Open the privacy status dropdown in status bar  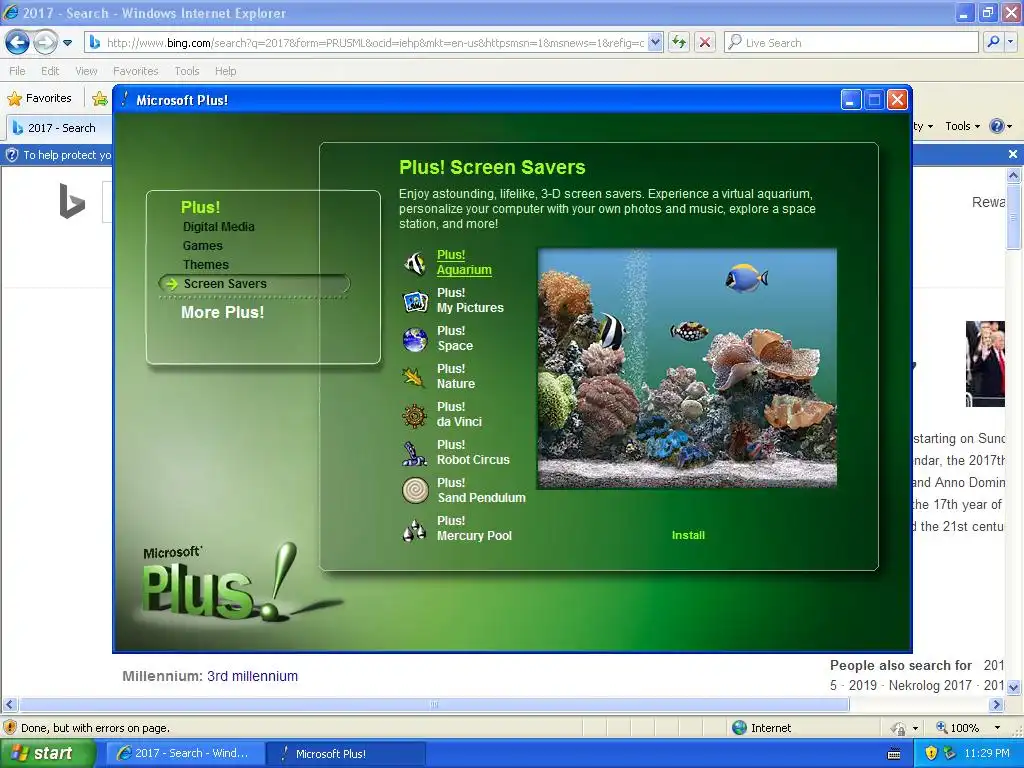915,728
